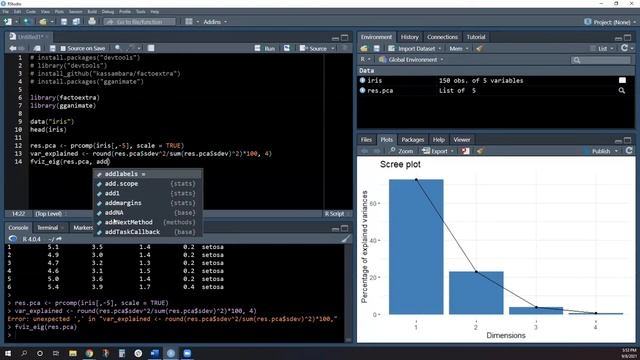Clear all plots with the broom icon

[x=480, y=151]
